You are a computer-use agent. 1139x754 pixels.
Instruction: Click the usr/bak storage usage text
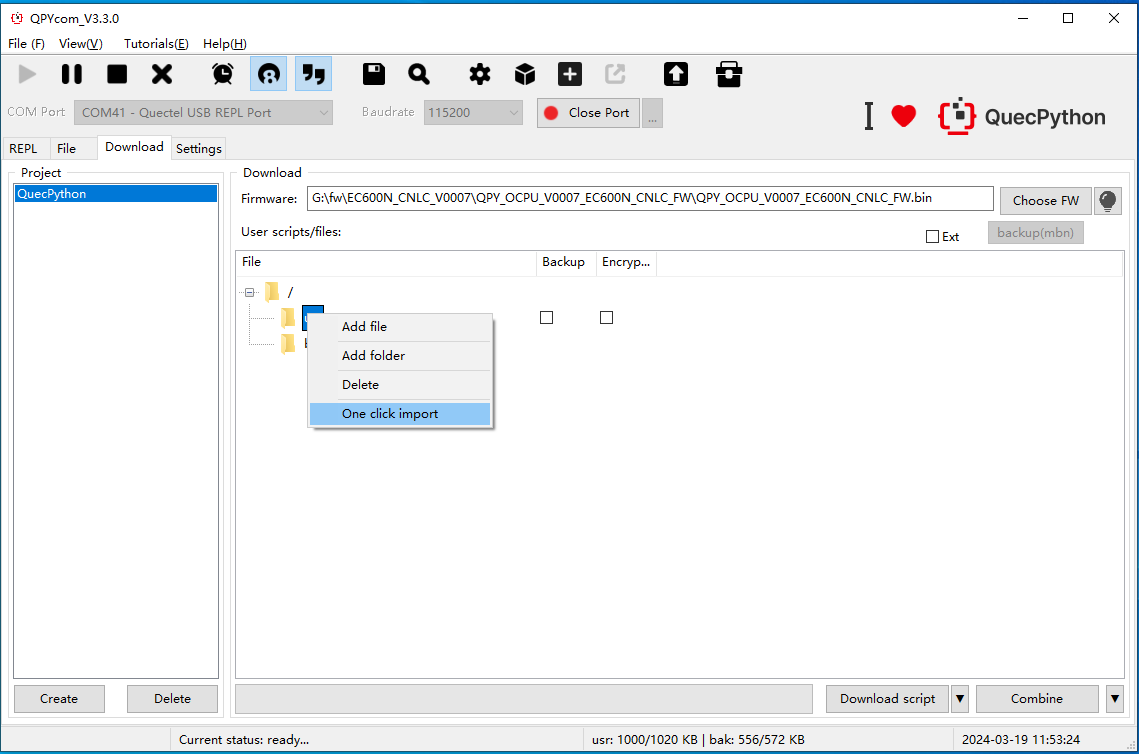[698, 739]
